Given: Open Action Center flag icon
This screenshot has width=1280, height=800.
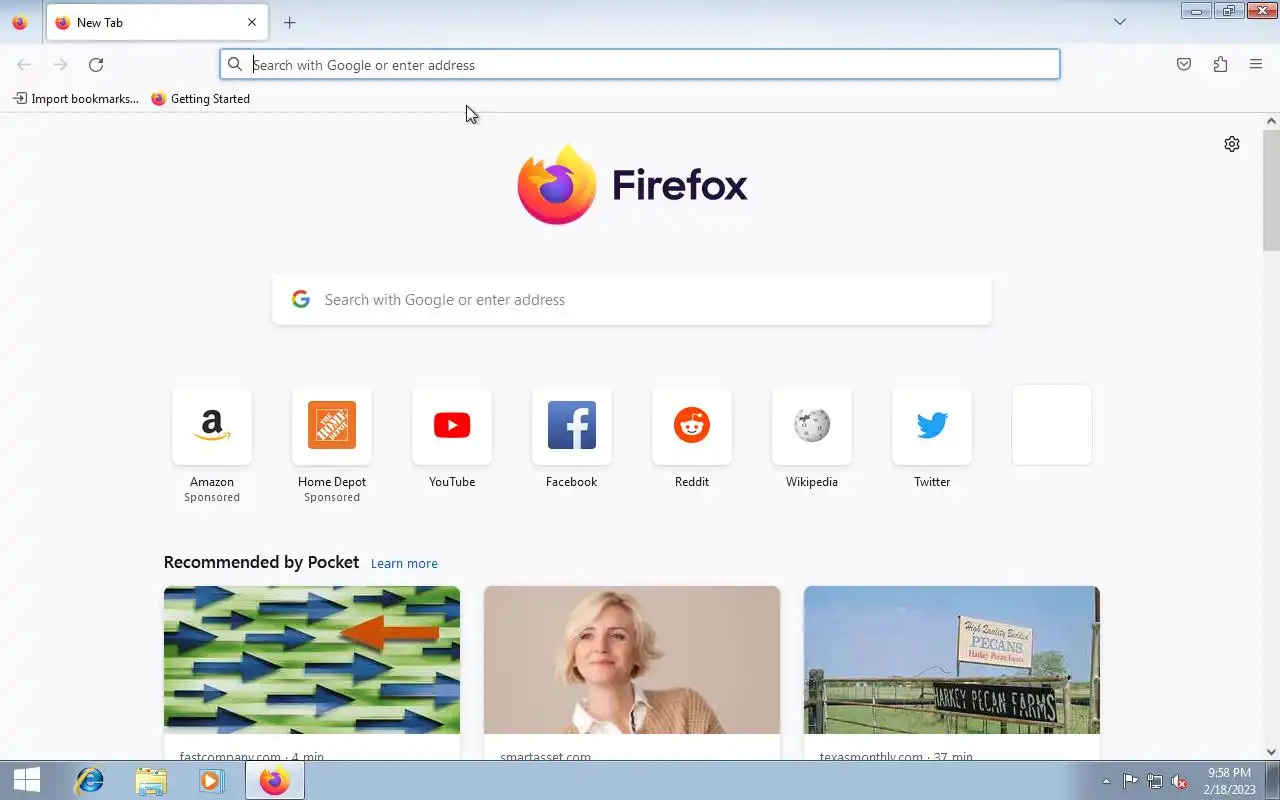Looking at the screenshot, I should tap(1130, 782).
